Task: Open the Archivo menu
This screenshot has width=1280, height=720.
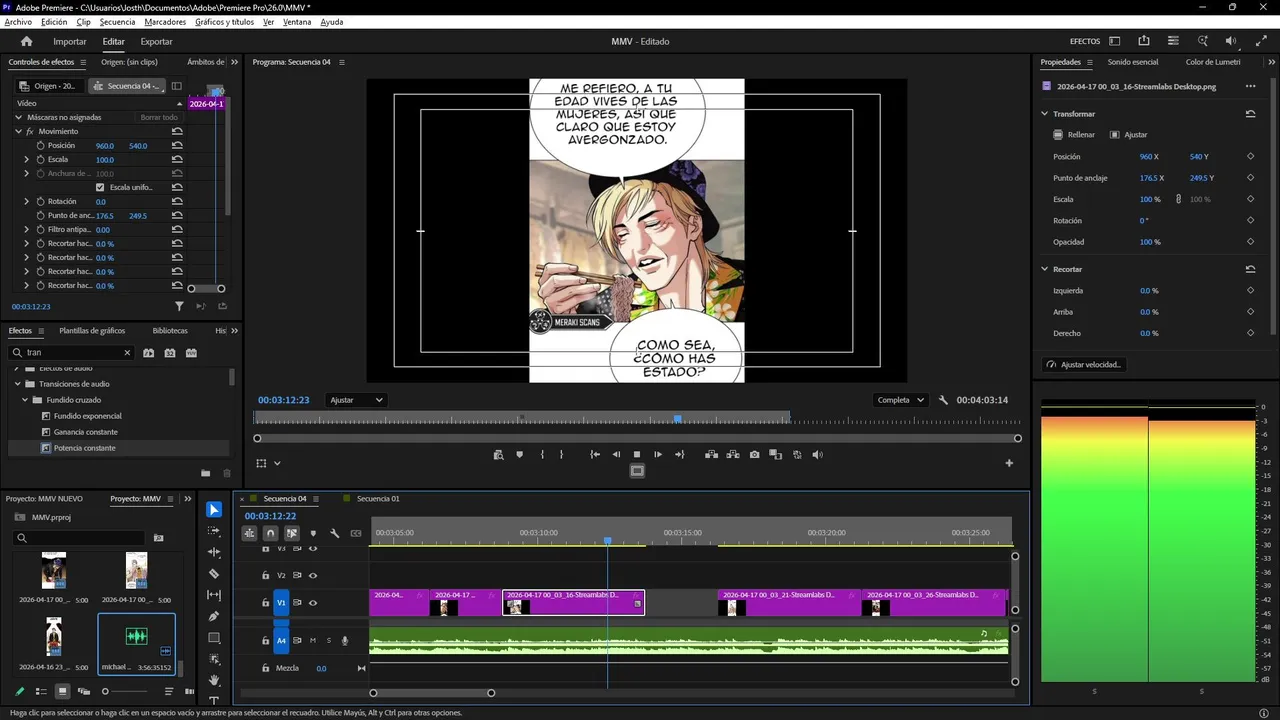Action: (x=18, y=22)
